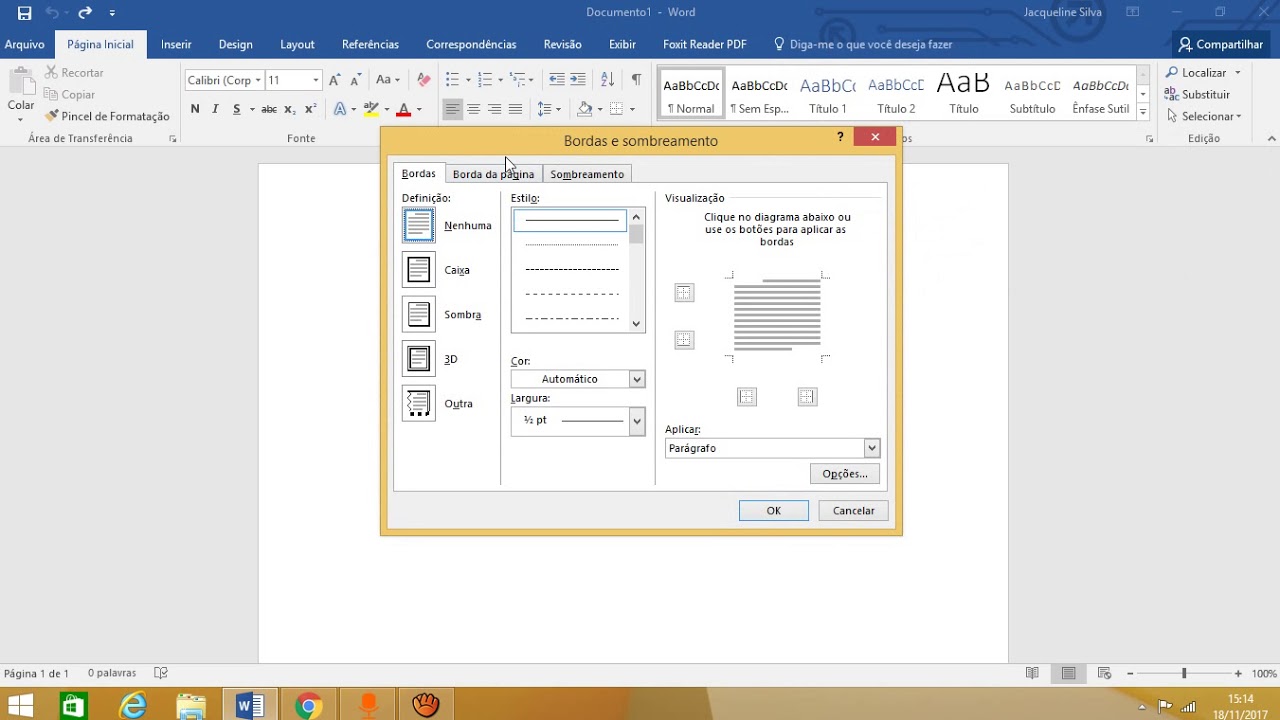The width and height of the screenshot is (1280, 720).
Task: Open the Inserir ribbon tab
Action: pyautogui.click(x=176, y=44)
